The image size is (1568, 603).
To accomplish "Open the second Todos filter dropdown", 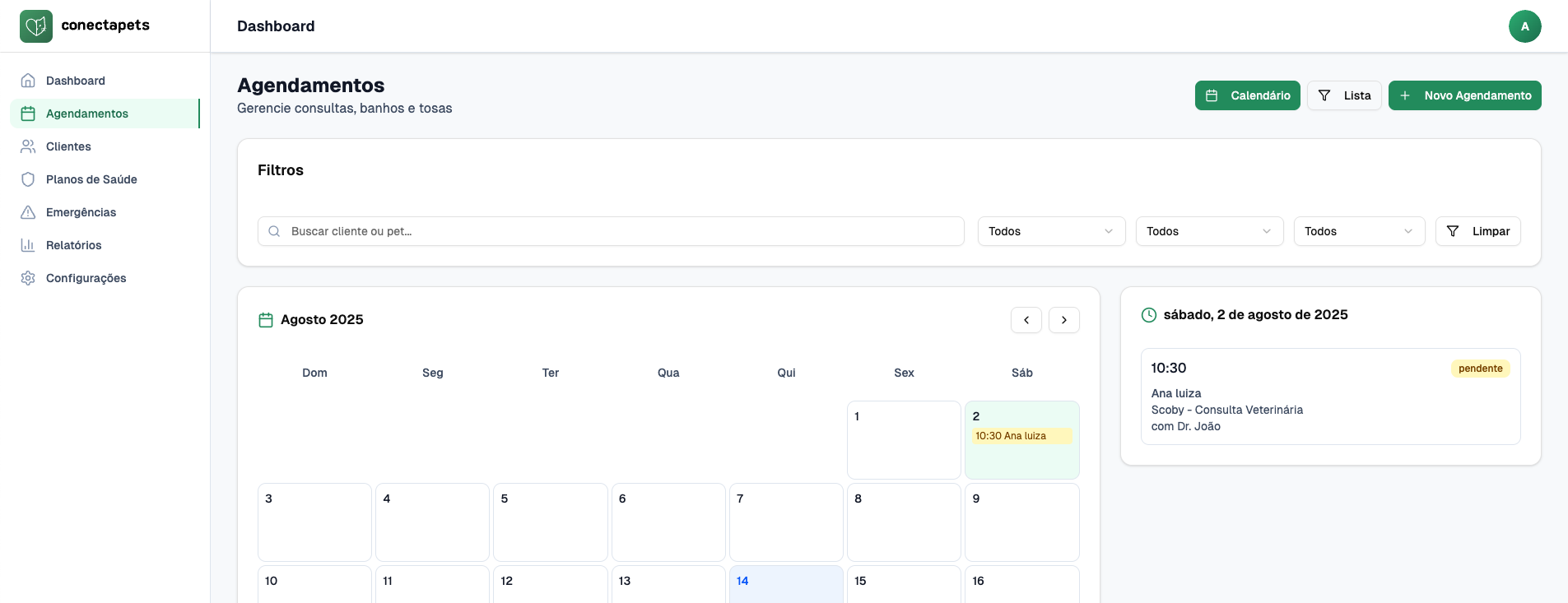I will click(x=1209, y=231).
